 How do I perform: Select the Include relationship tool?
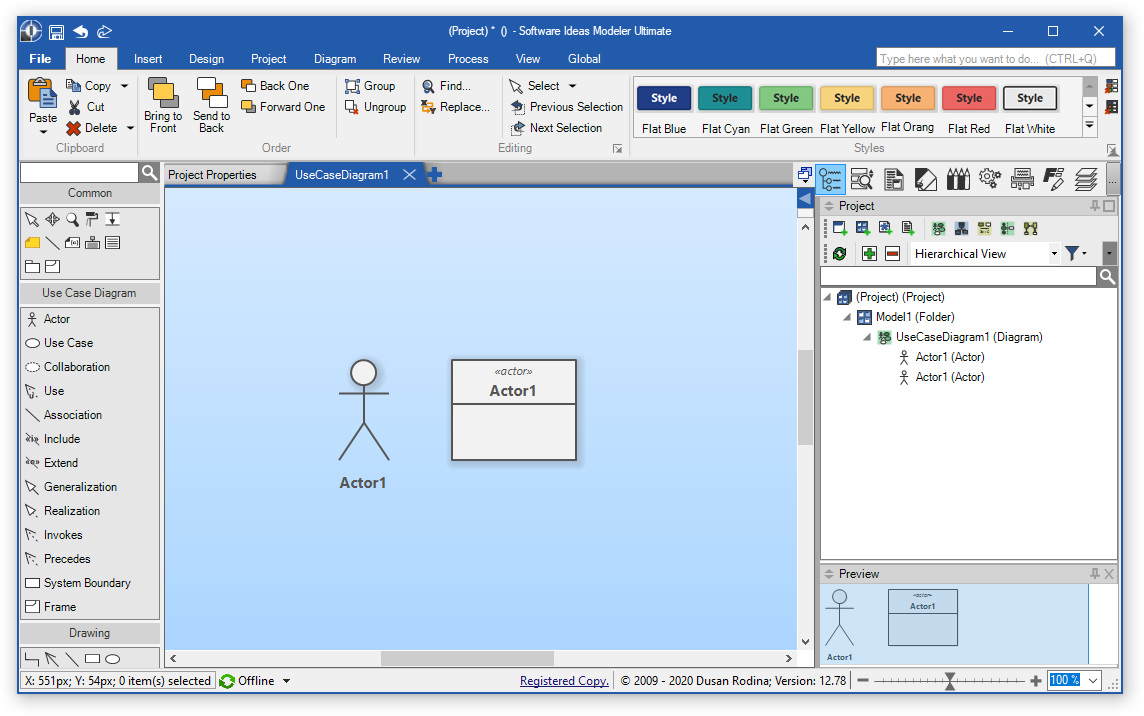point(61,439)
